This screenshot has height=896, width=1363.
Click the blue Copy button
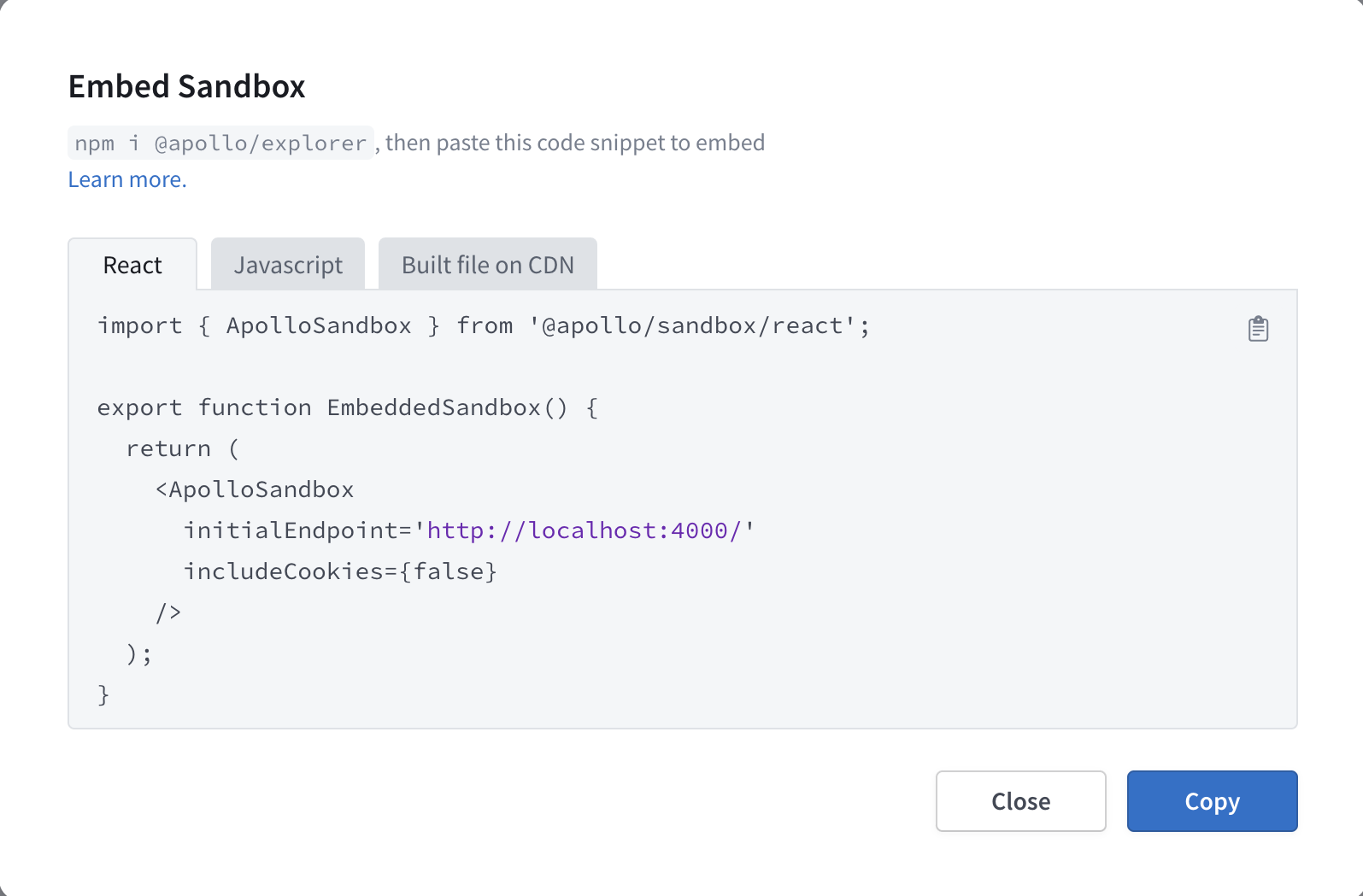click(1212, 801)
